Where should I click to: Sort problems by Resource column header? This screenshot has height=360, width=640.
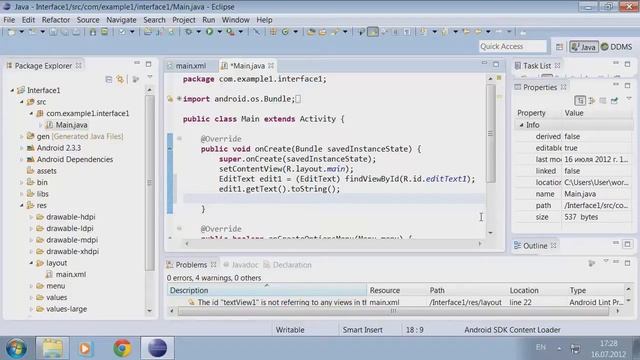pyautogui.click(x=397, y=290)
